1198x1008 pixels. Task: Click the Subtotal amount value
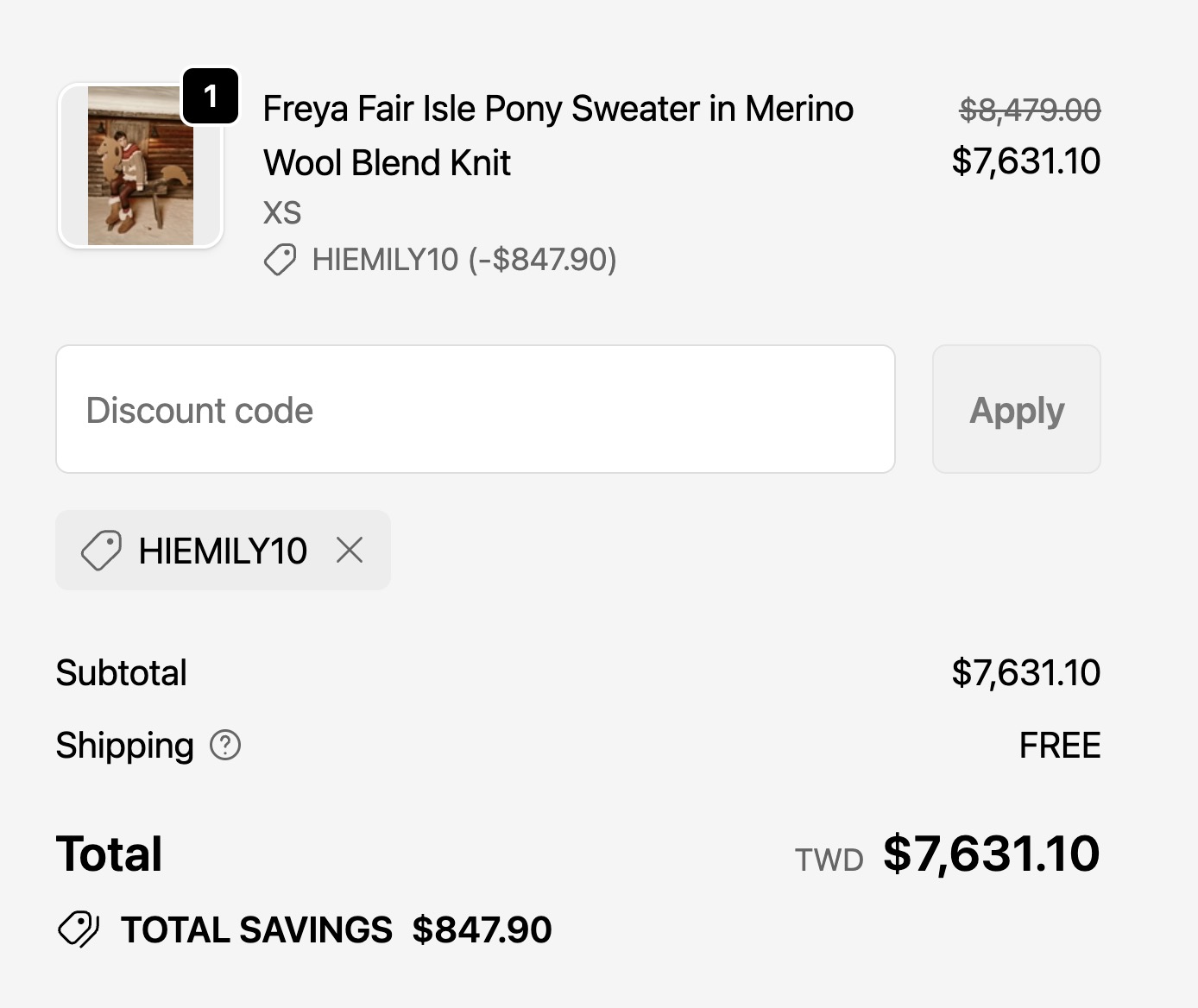1025,672
